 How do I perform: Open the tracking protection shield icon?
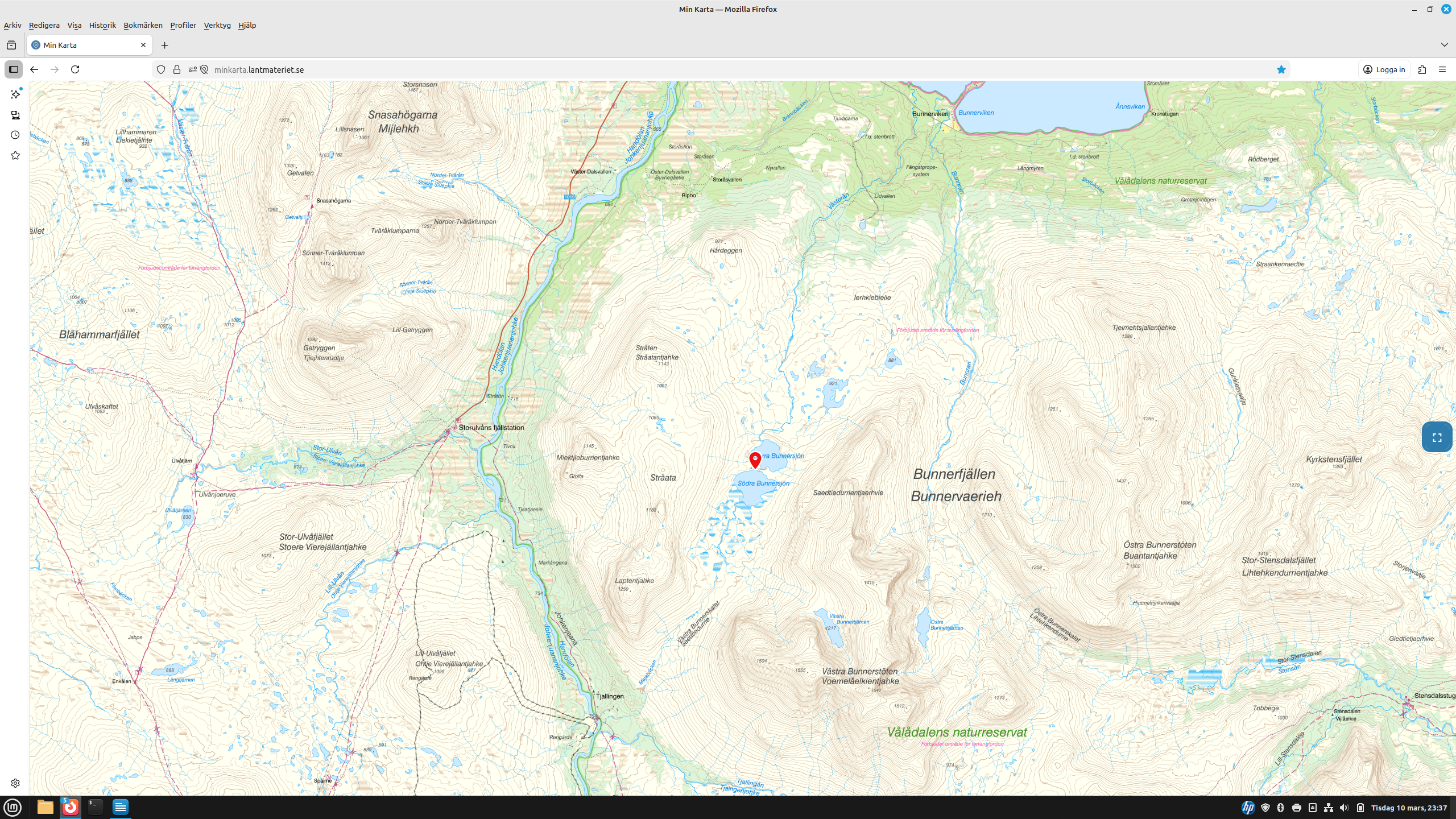(161, 69)
